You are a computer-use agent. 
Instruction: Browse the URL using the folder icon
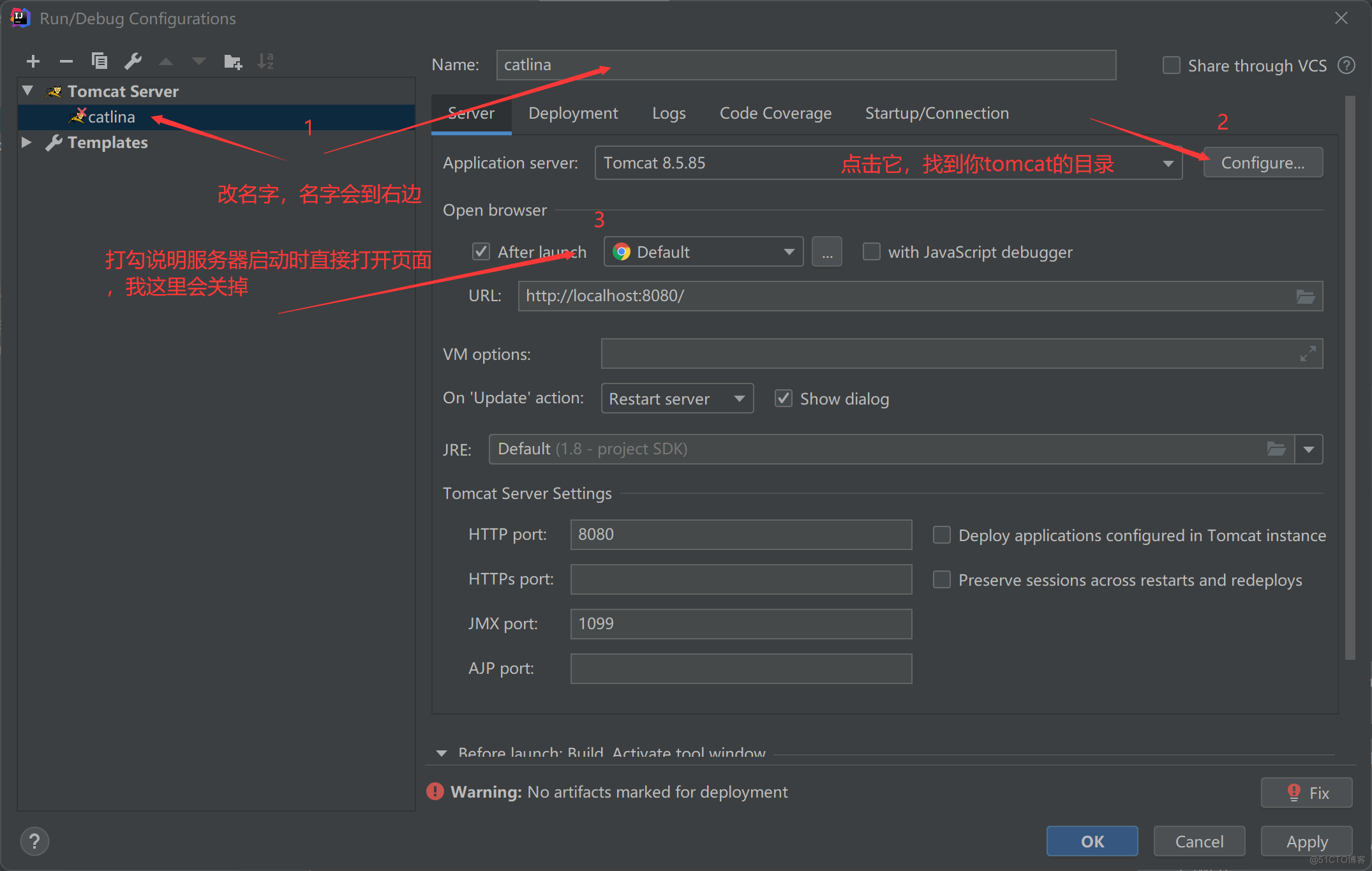1306,296
